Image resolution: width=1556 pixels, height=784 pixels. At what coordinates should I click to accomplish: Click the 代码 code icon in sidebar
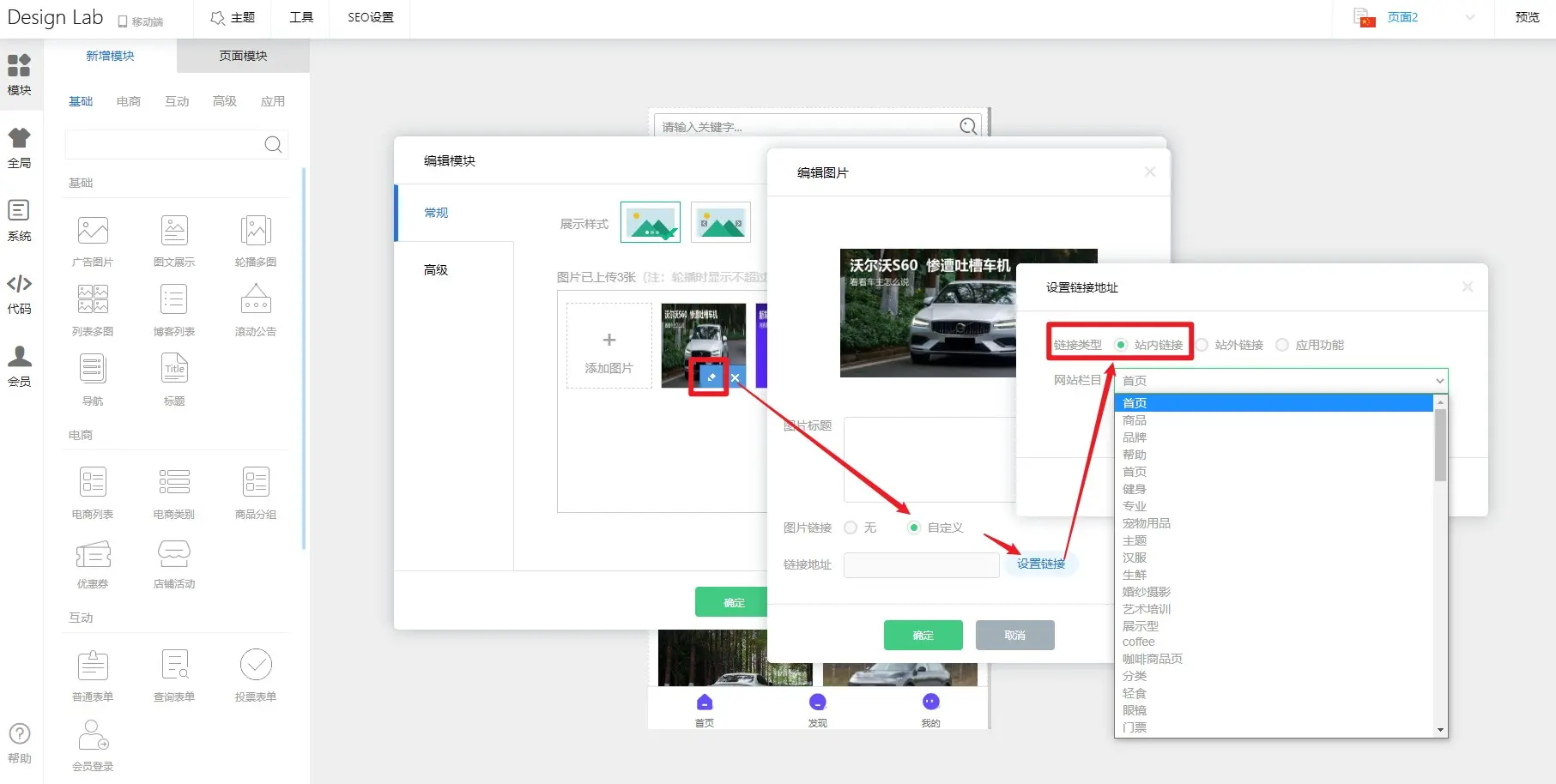(19, 285)
